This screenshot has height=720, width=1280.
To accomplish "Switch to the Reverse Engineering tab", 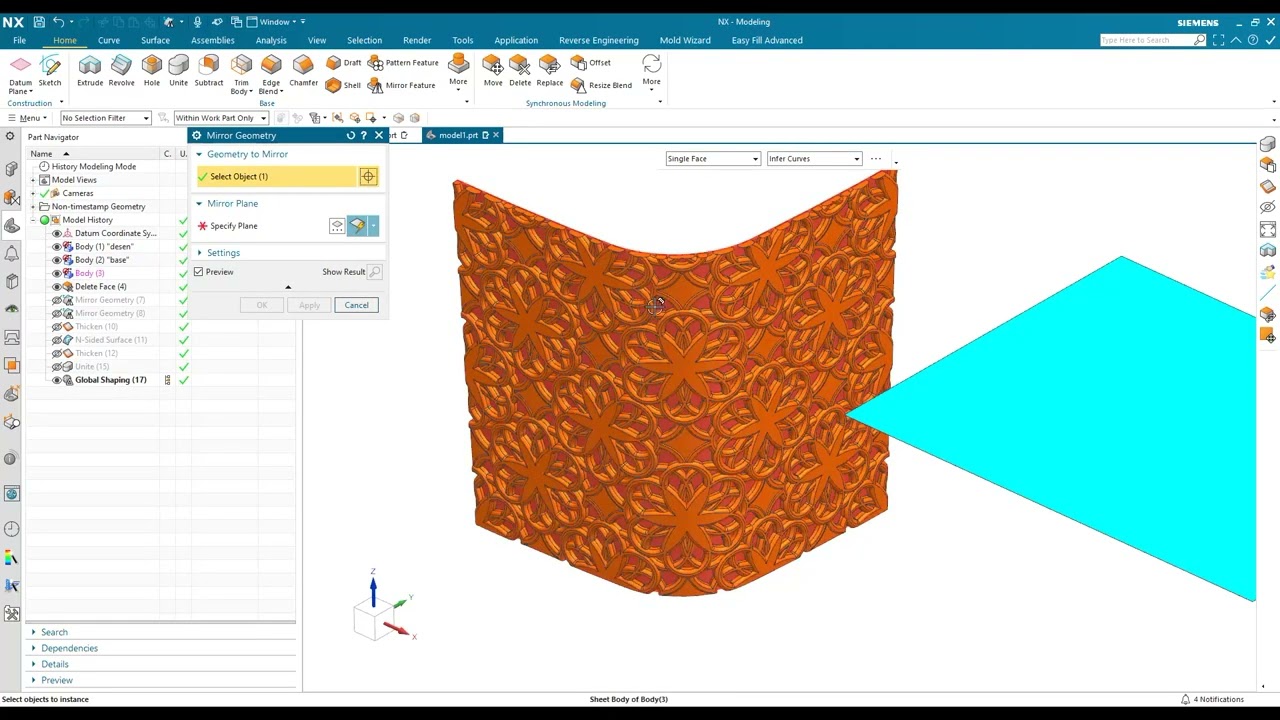I will [x=598, y=40].
